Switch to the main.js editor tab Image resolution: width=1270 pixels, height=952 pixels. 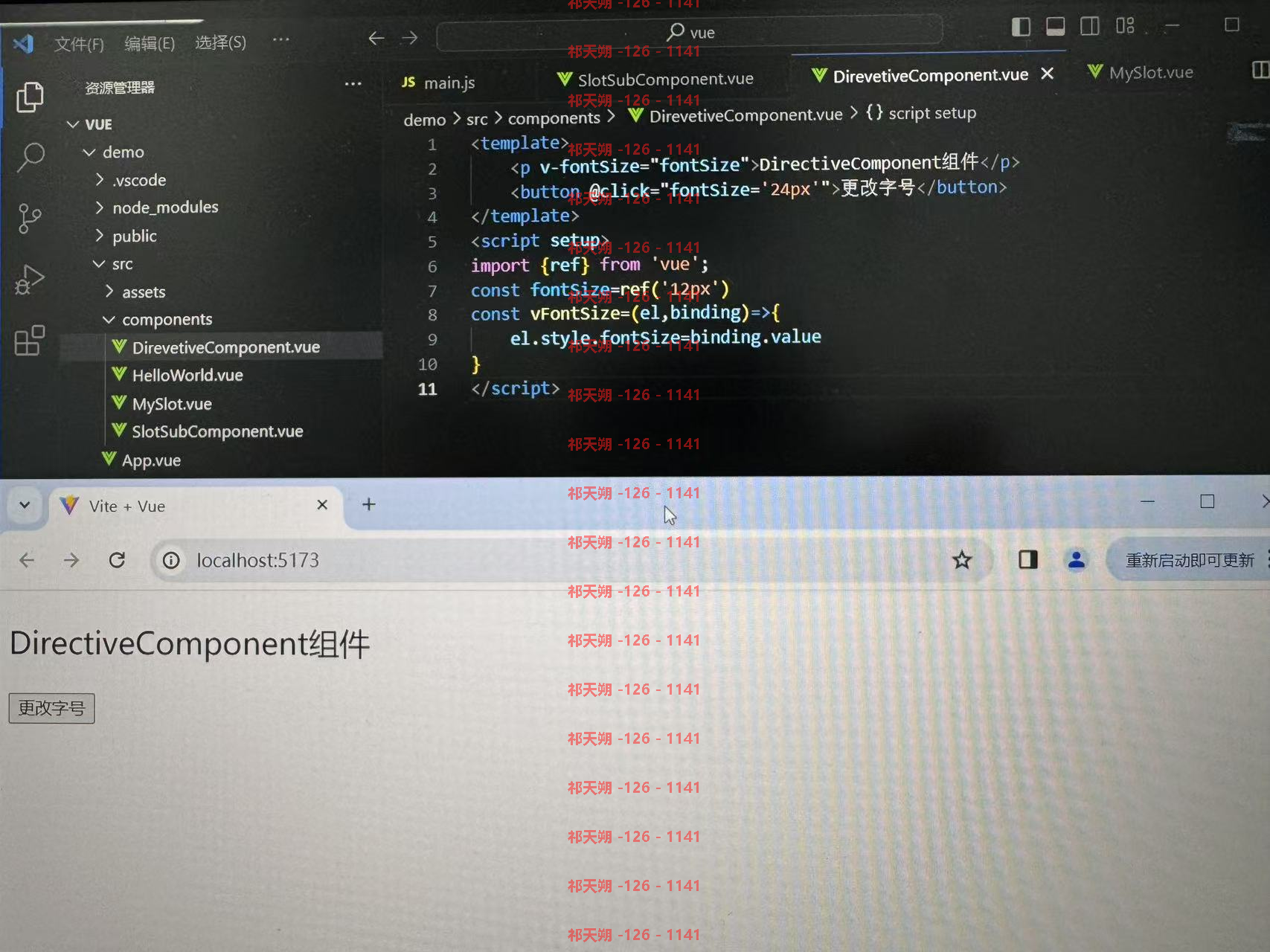[x=439, y=83]
